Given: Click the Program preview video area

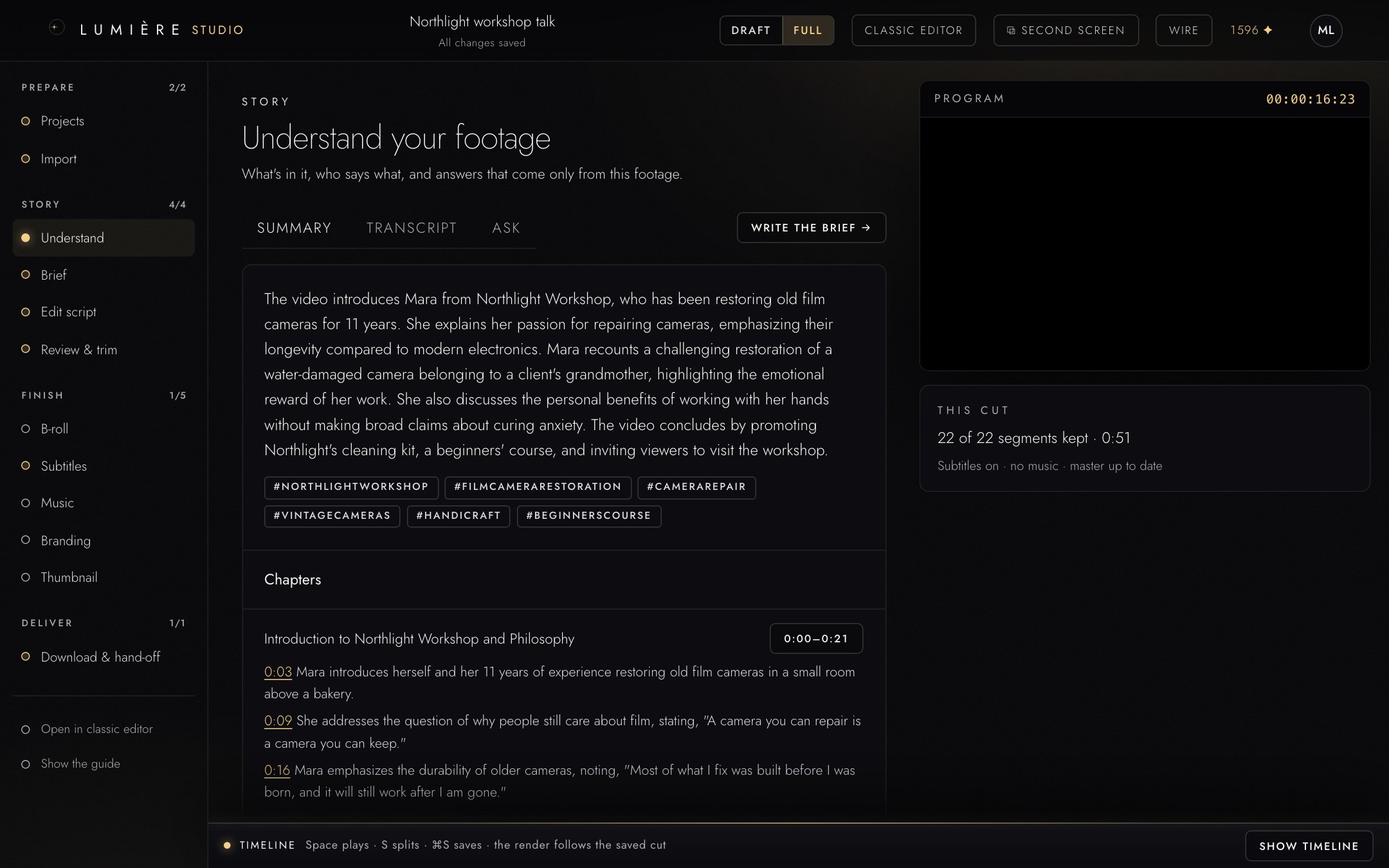Looking at the screenshot, I should tap(1145, 244).
